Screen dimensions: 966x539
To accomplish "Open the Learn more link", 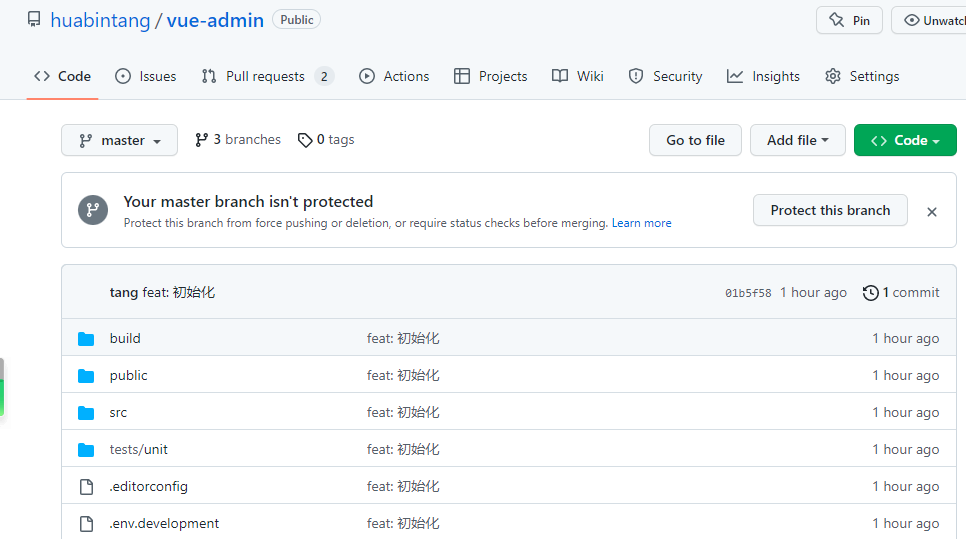I will click(641, 223).
